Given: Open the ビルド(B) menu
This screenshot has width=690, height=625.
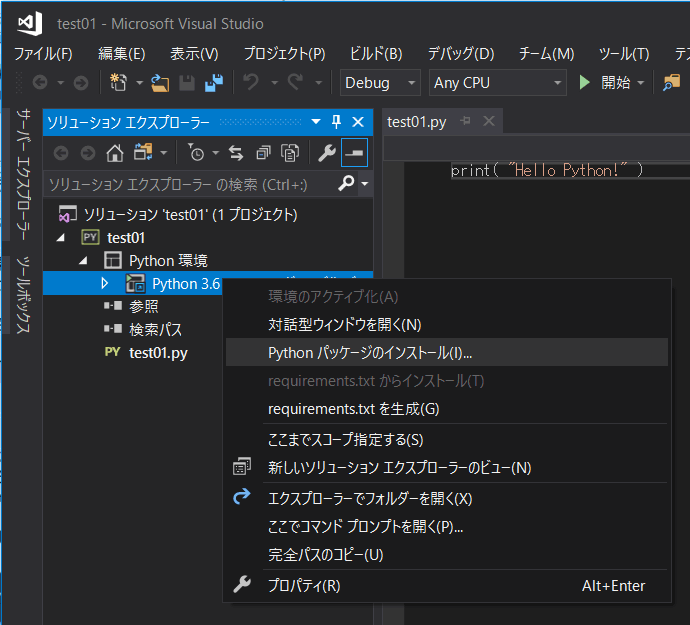Looking at the screenshot, I should pos(376,54).
